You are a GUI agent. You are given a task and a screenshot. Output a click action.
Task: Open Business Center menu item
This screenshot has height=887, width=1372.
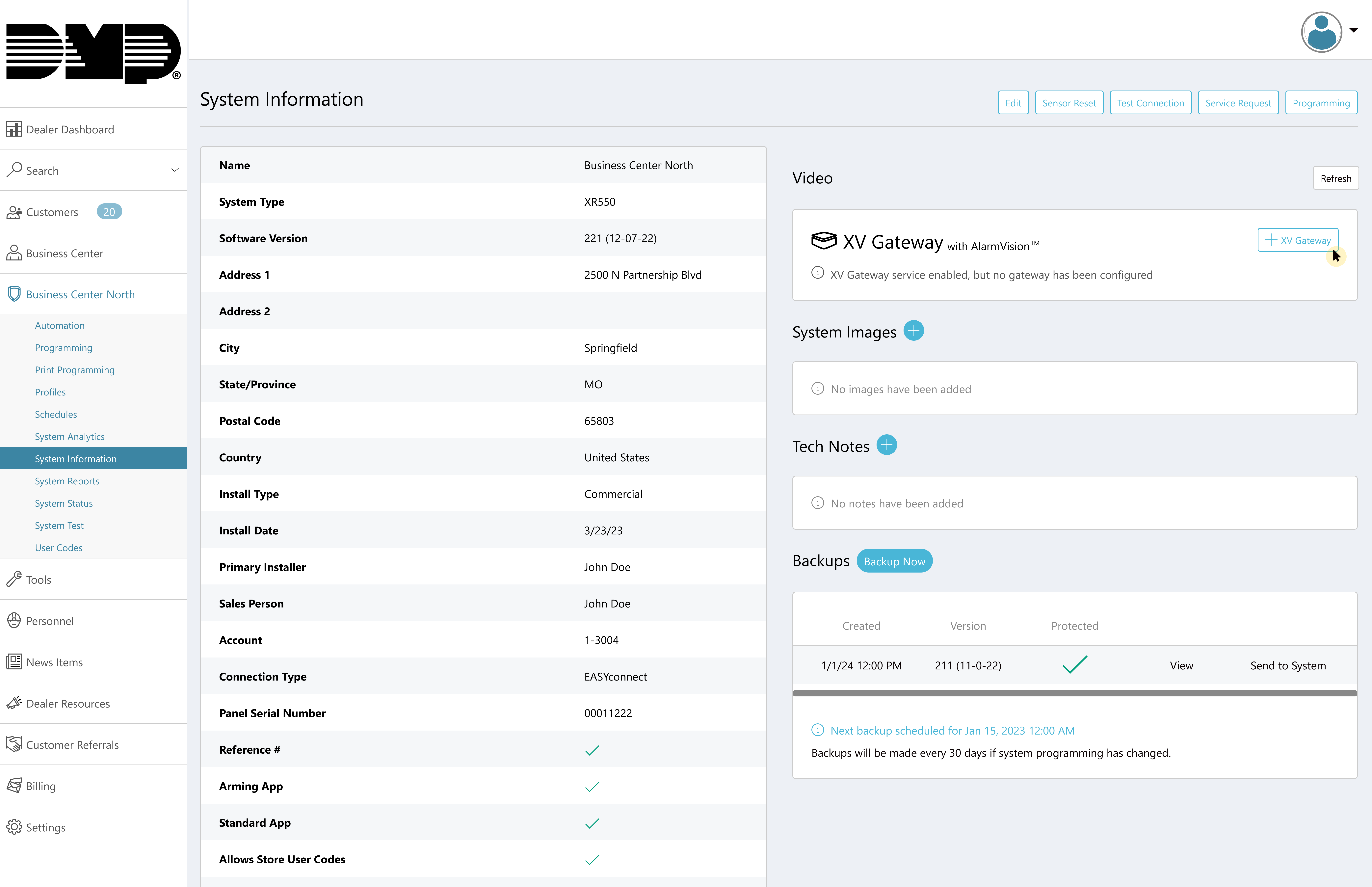coord(94,253)
